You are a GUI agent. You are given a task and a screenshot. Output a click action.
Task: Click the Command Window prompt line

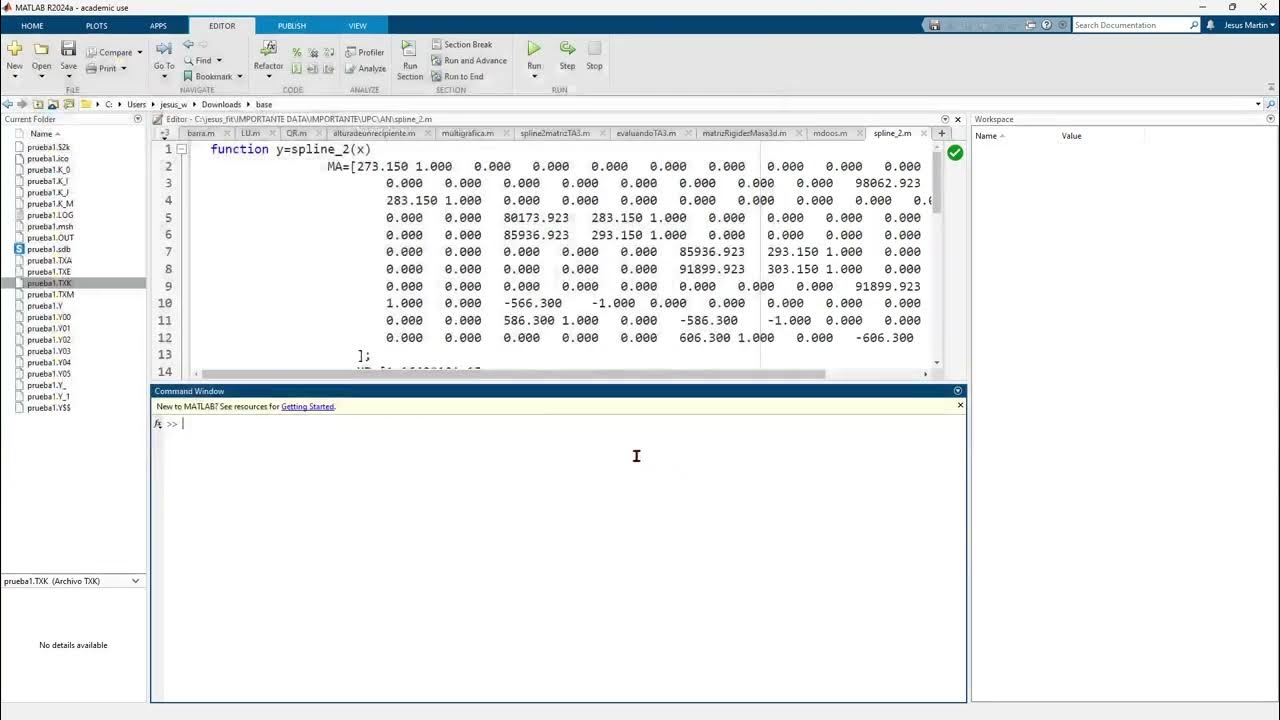click(x=565, y=424)
